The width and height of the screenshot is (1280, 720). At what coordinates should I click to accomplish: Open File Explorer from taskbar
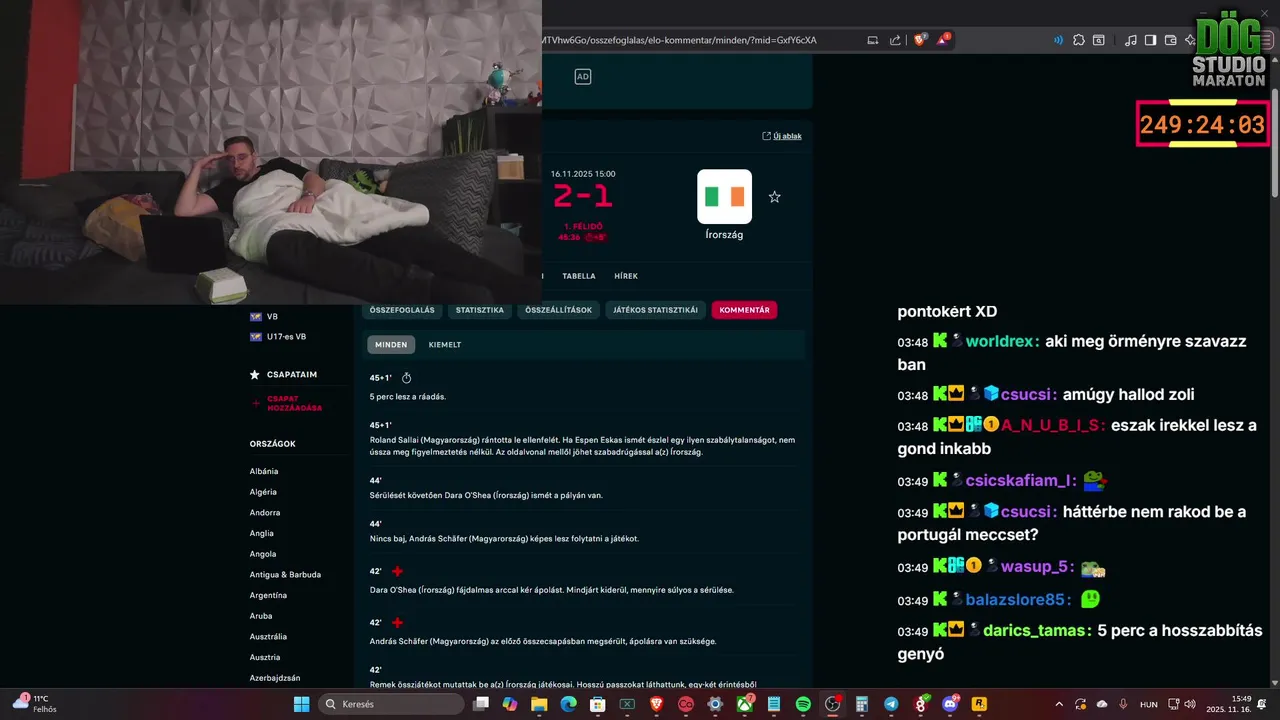point(539,704)
